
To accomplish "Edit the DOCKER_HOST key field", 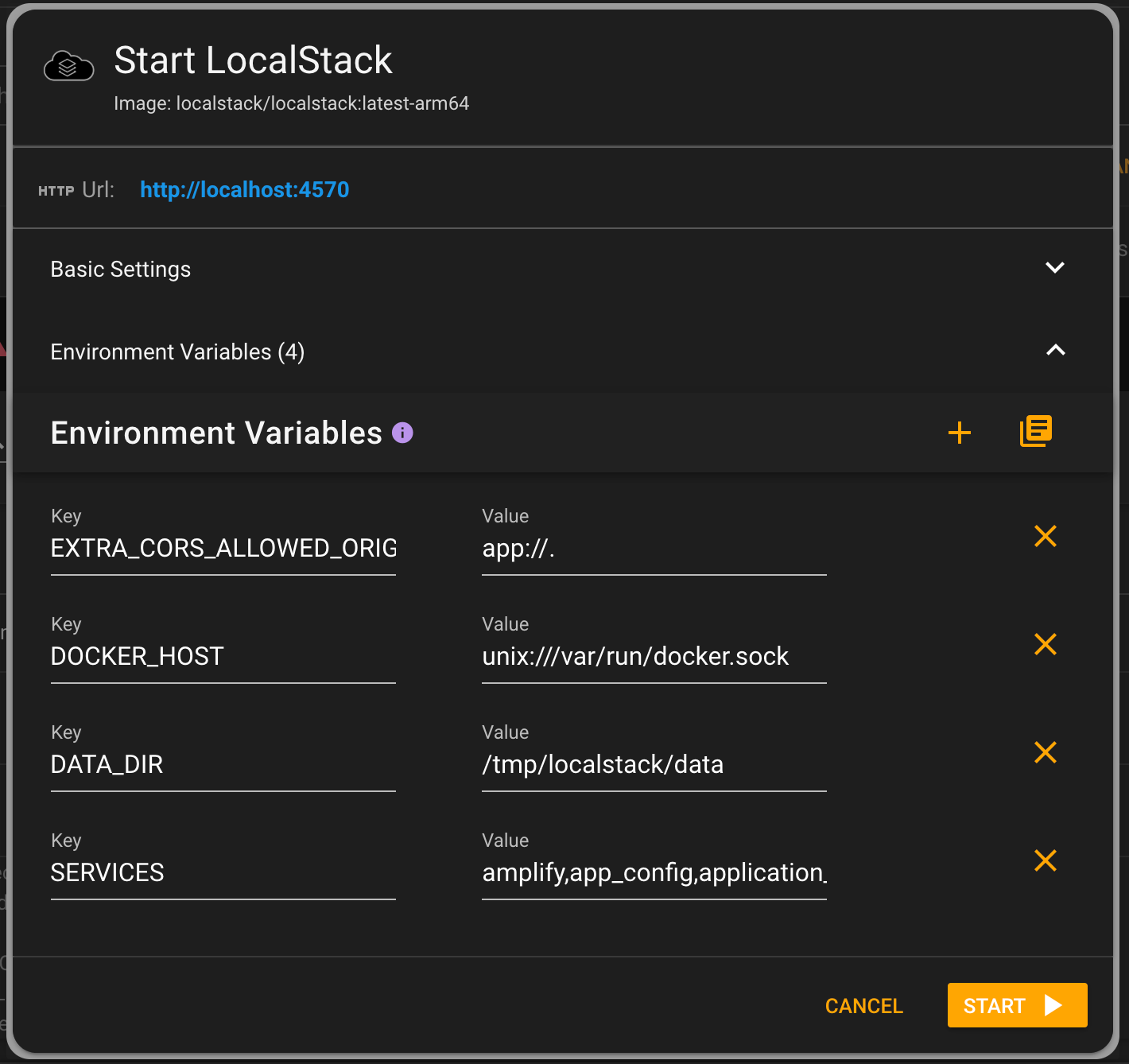I will coord(223,657).
